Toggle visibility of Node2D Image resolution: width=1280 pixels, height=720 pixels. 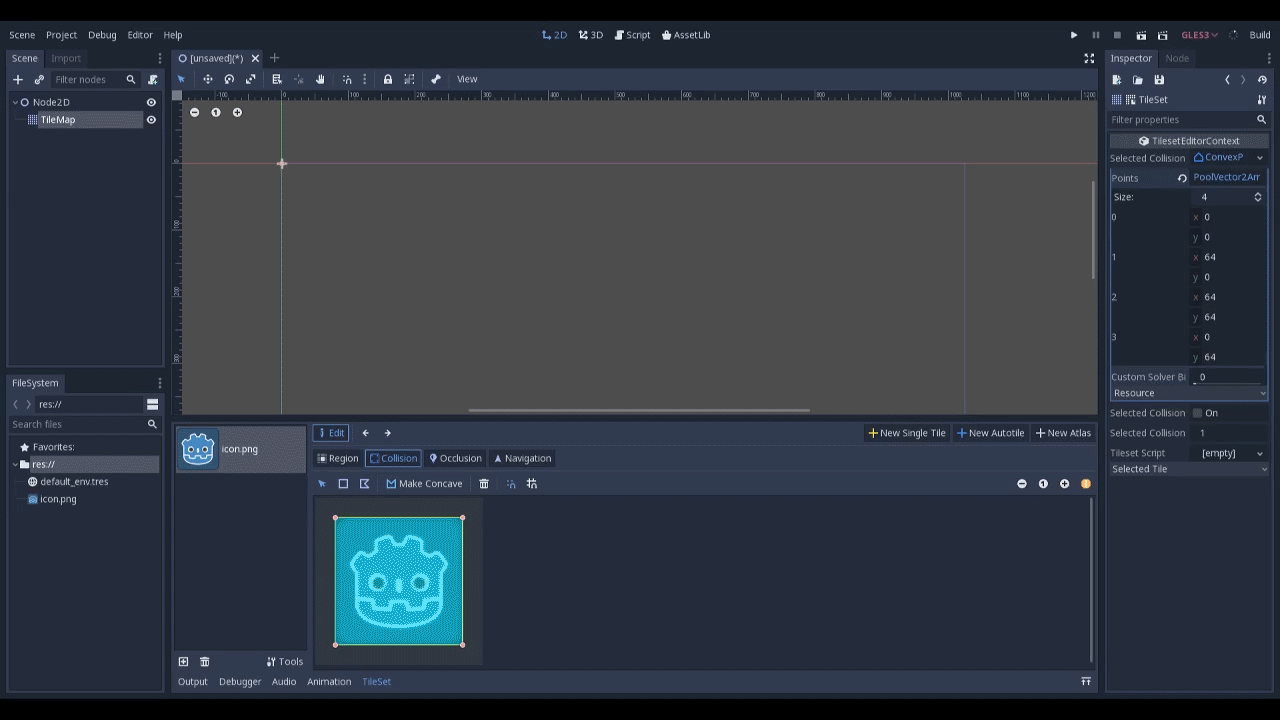pyautogui.click(x=151, y=102)
